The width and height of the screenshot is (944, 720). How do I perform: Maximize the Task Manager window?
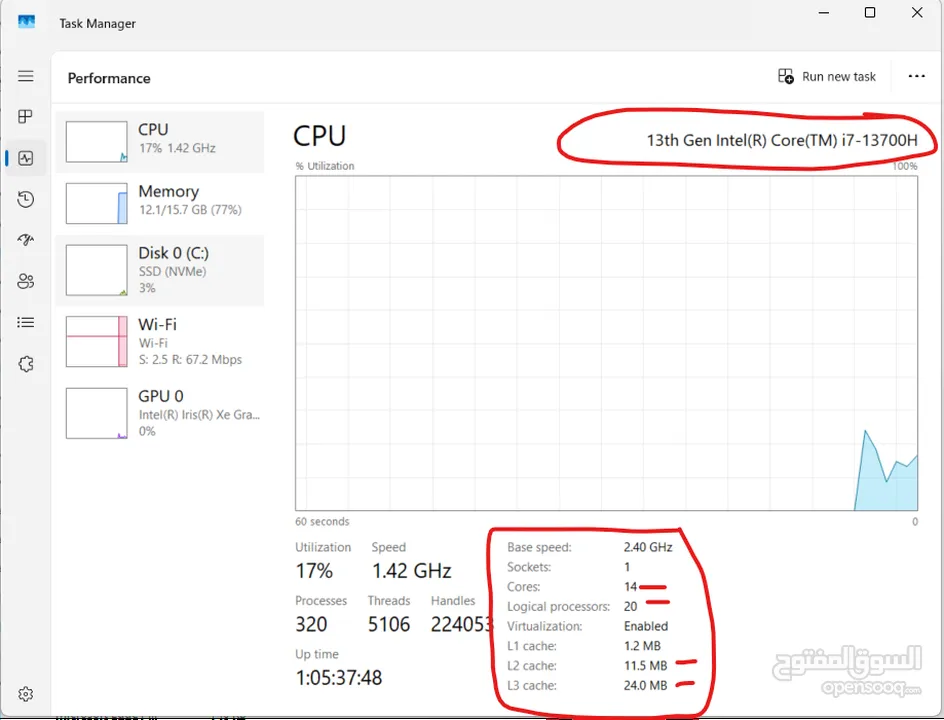tap(870, 13)
